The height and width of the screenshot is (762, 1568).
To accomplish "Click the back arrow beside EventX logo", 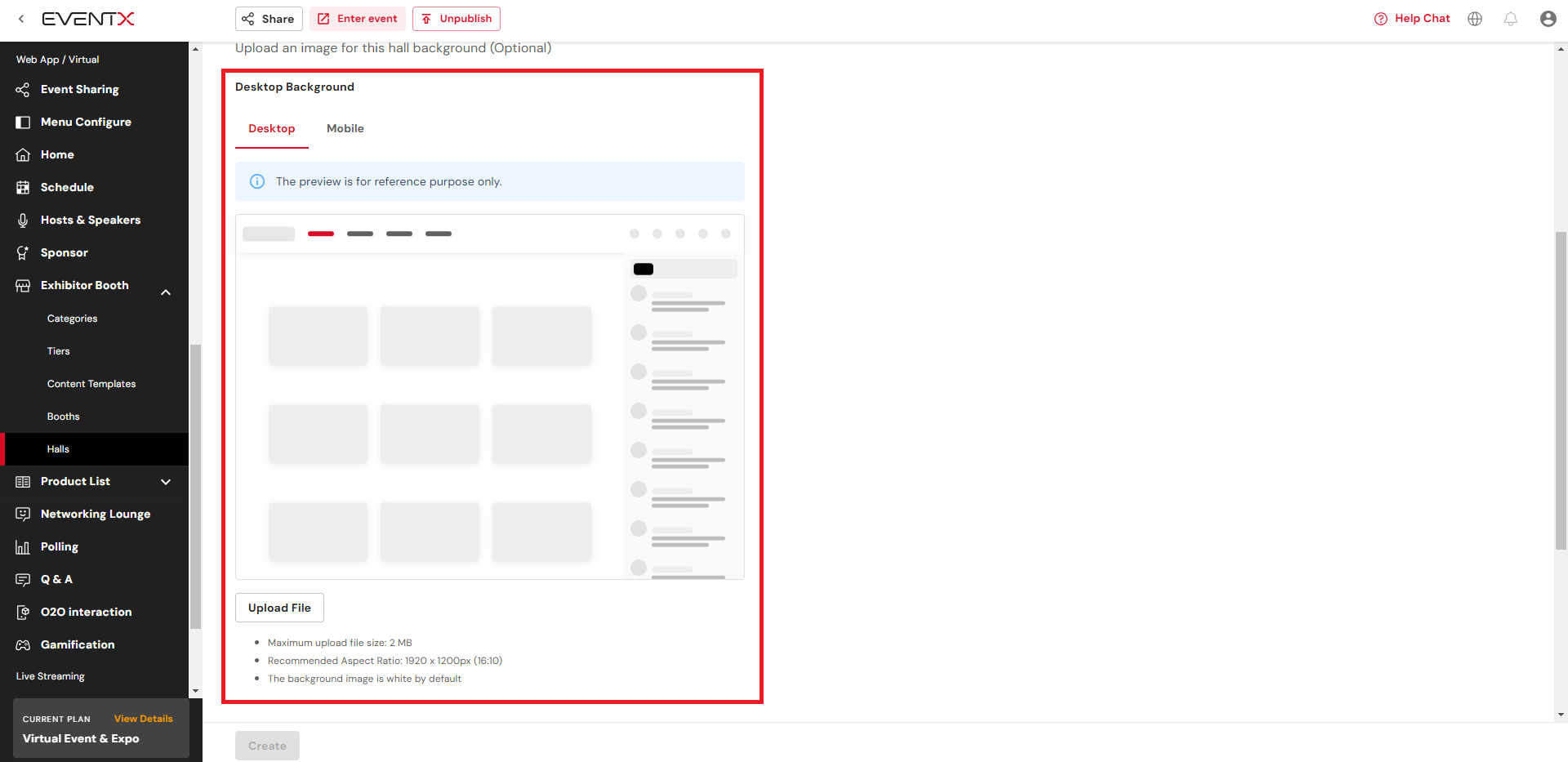I will (x=21, y=19).
